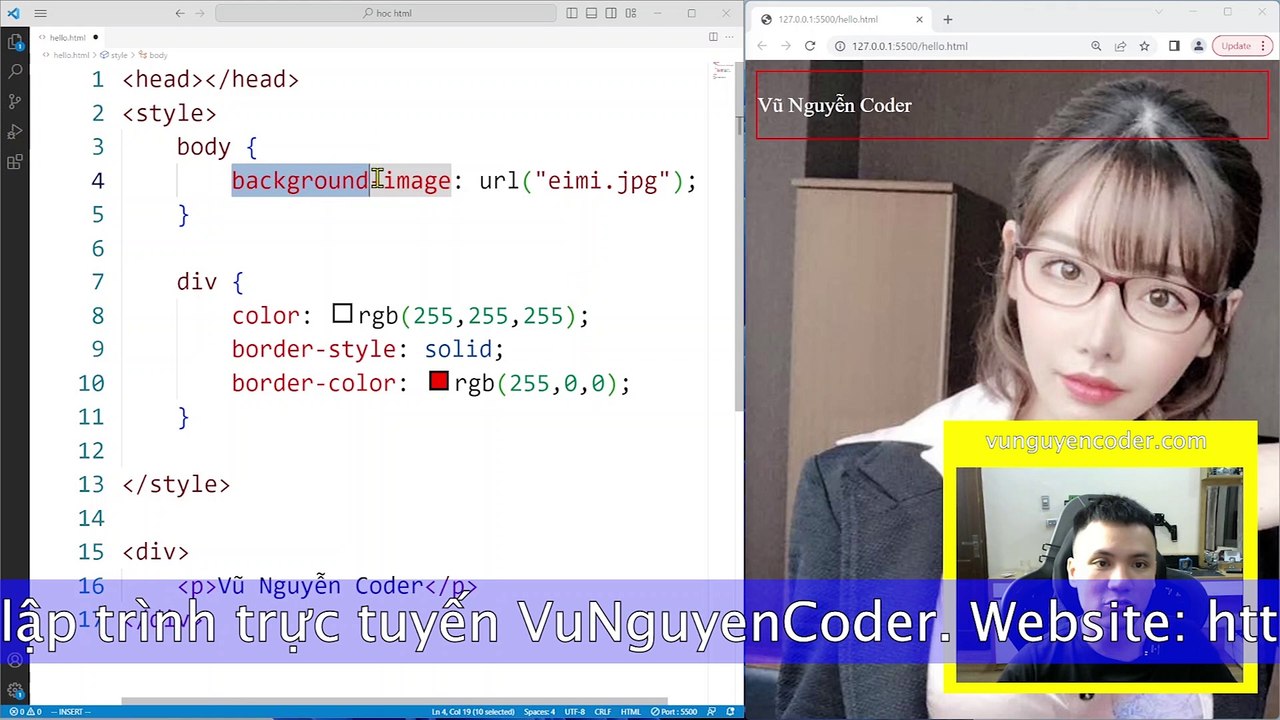This screenshot has width=1280, height=720.
Task: Open the Chrome profile avatar
Action: 1198,46
